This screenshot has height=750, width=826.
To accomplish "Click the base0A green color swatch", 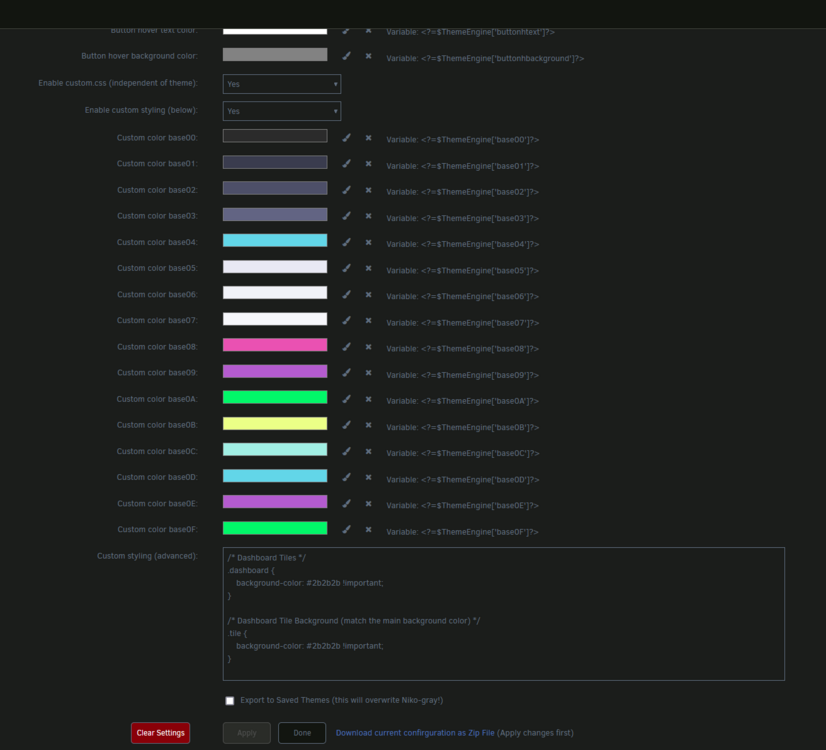I will (275, 397).
